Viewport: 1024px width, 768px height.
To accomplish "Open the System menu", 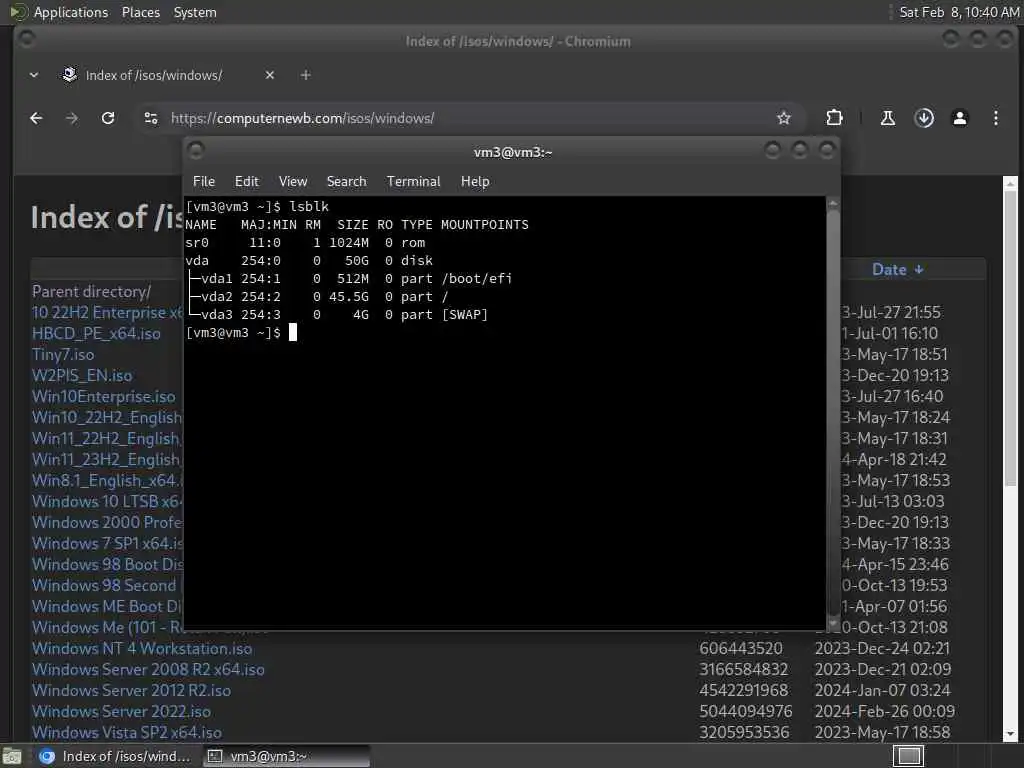I will pyautogui.click(x=195, y=12).
